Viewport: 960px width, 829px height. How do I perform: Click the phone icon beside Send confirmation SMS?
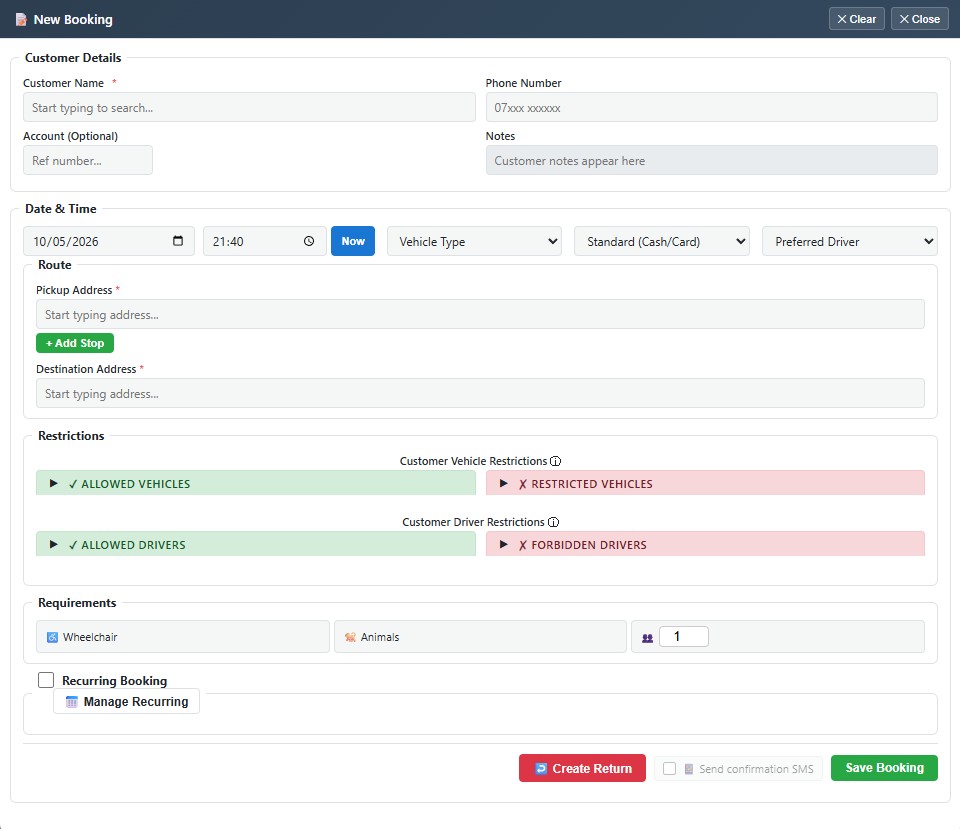tap(689, 769)
